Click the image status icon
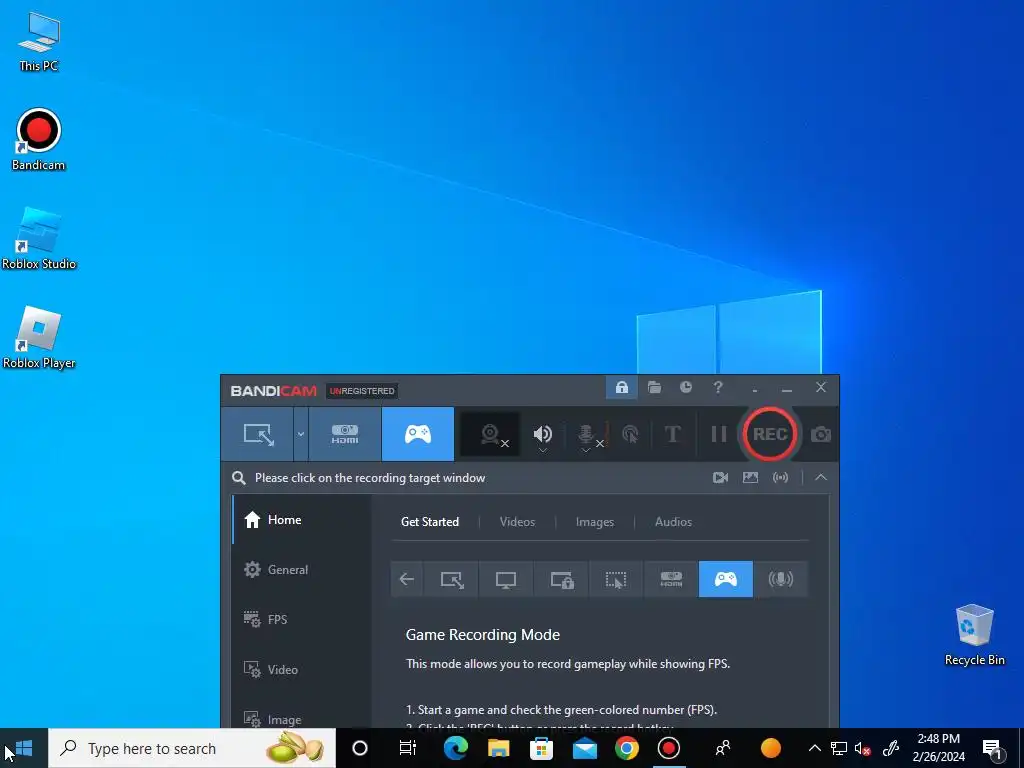Screen dimensions: 1024x768 (x=750, y=478)
